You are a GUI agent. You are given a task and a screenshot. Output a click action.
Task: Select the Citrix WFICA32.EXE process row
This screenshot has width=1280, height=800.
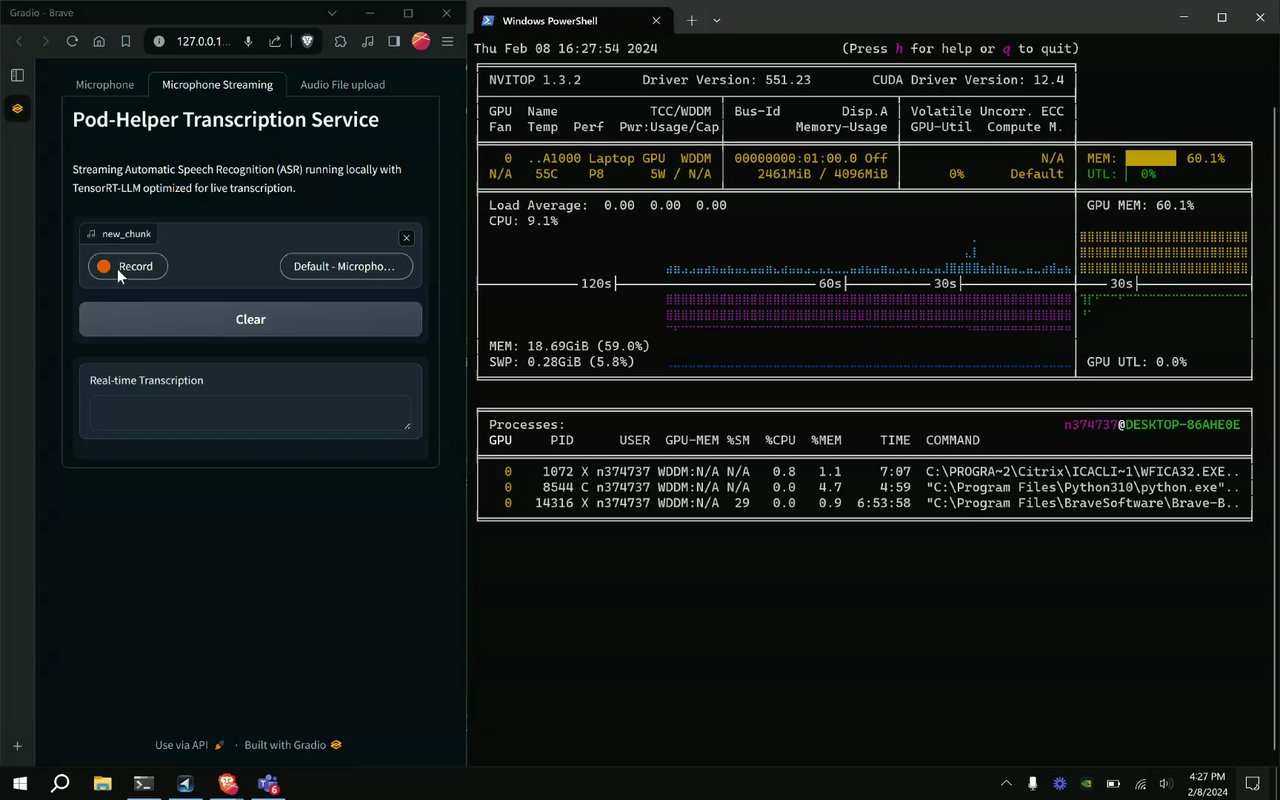[x=865, y=472]
